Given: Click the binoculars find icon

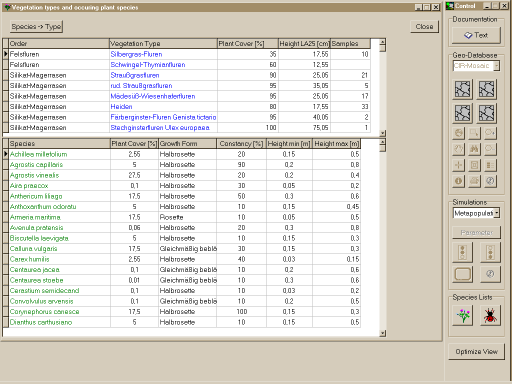Looking at the screenshot, I should 474,149.
